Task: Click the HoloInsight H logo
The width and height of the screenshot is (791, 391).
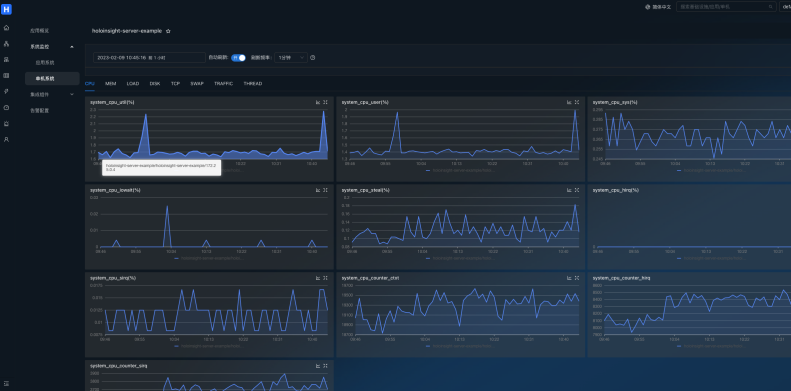Action: point(7,9)
